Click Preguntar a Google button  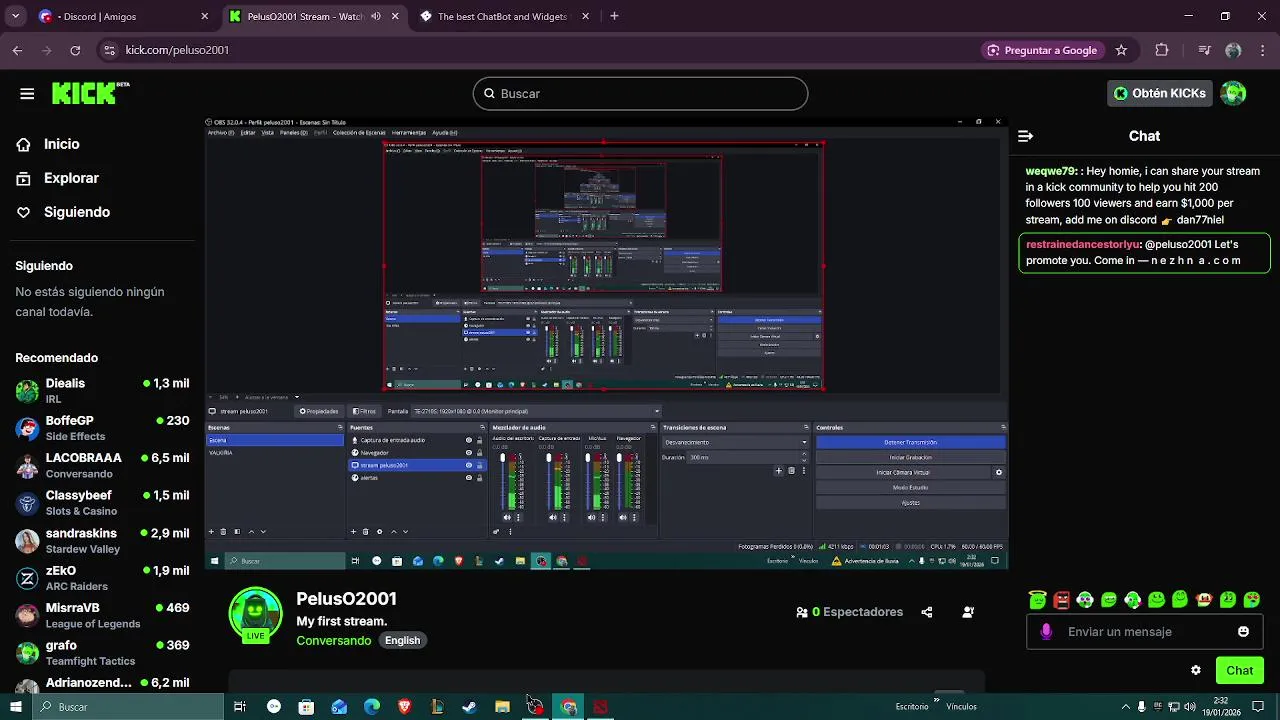[x=1042, y=50]
